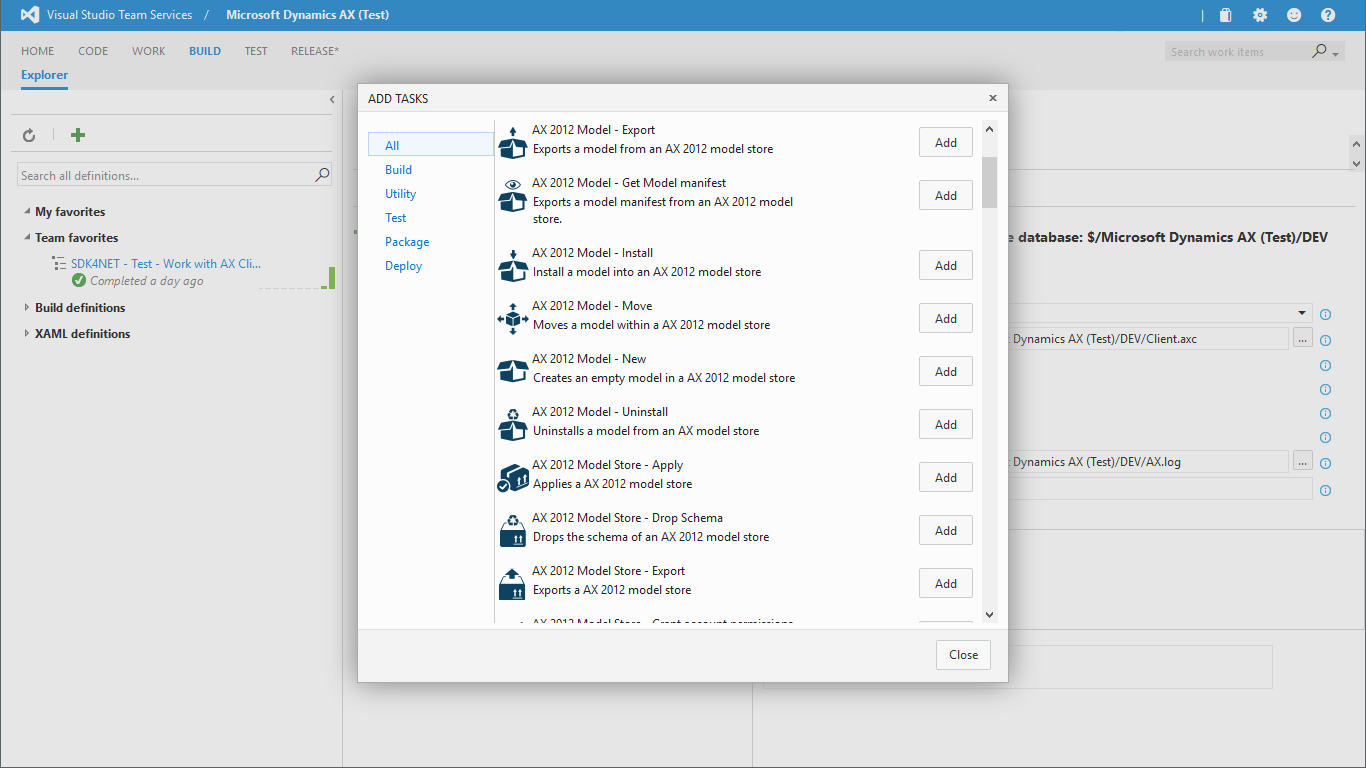
Task: Open the settings gear icon
Action: (1260, 15)
